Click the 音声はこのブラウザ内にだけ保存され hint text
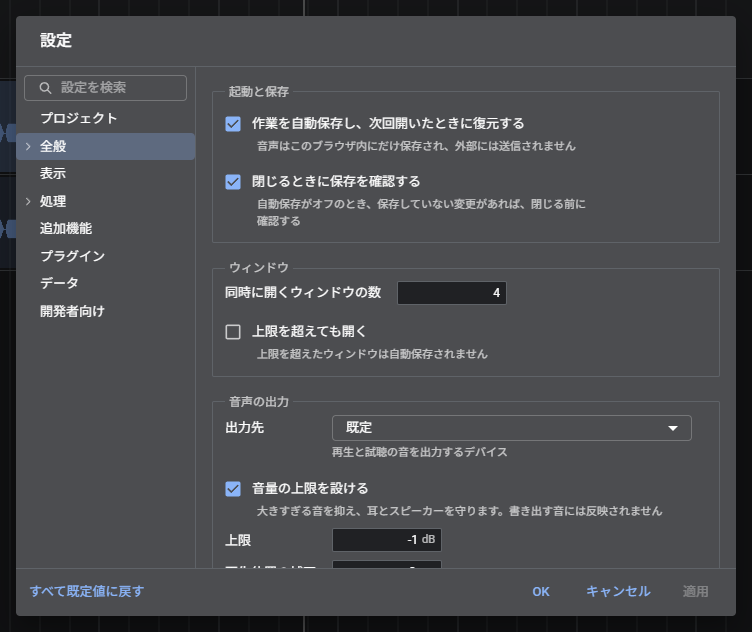This screenshot has width=752, height=632. tap(416, 146)
